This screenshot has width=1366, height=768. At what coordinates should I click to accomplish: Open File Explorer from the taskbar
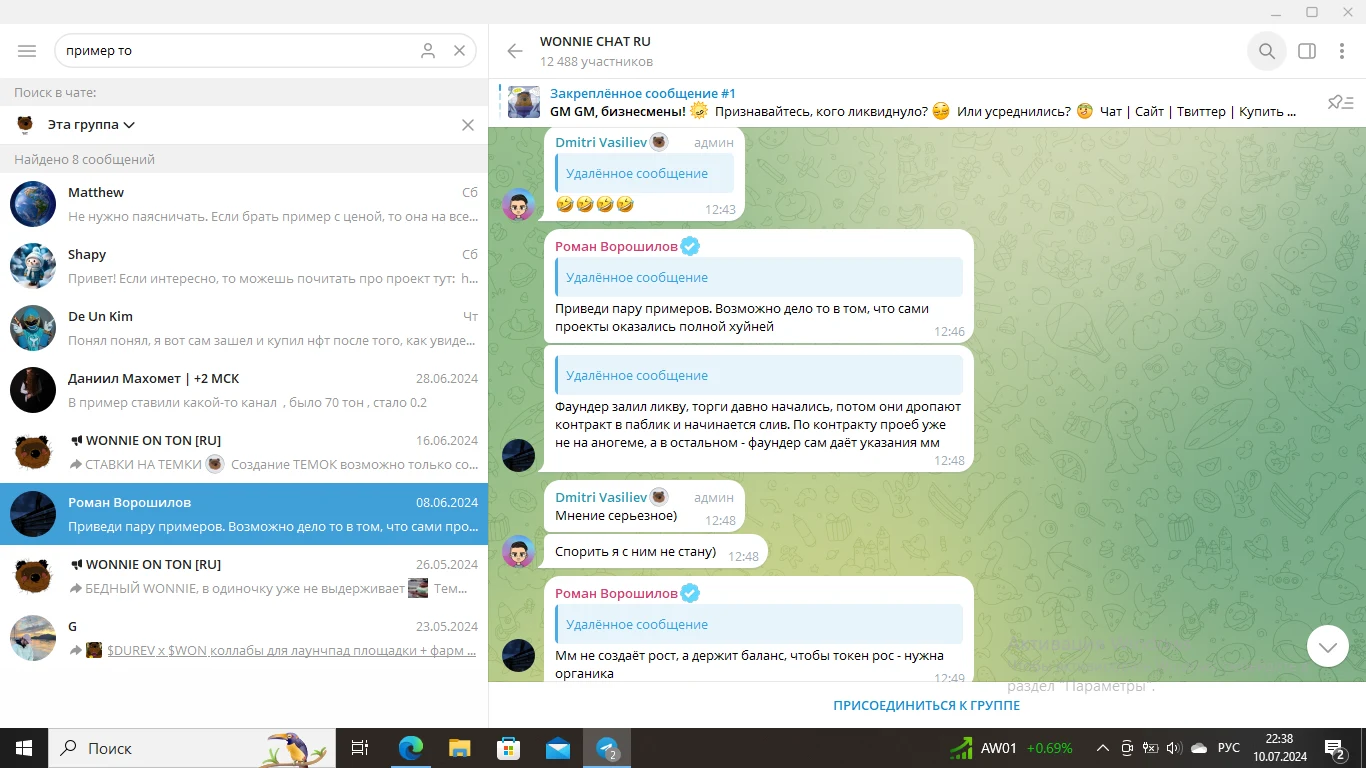click(x=459, y=748)
